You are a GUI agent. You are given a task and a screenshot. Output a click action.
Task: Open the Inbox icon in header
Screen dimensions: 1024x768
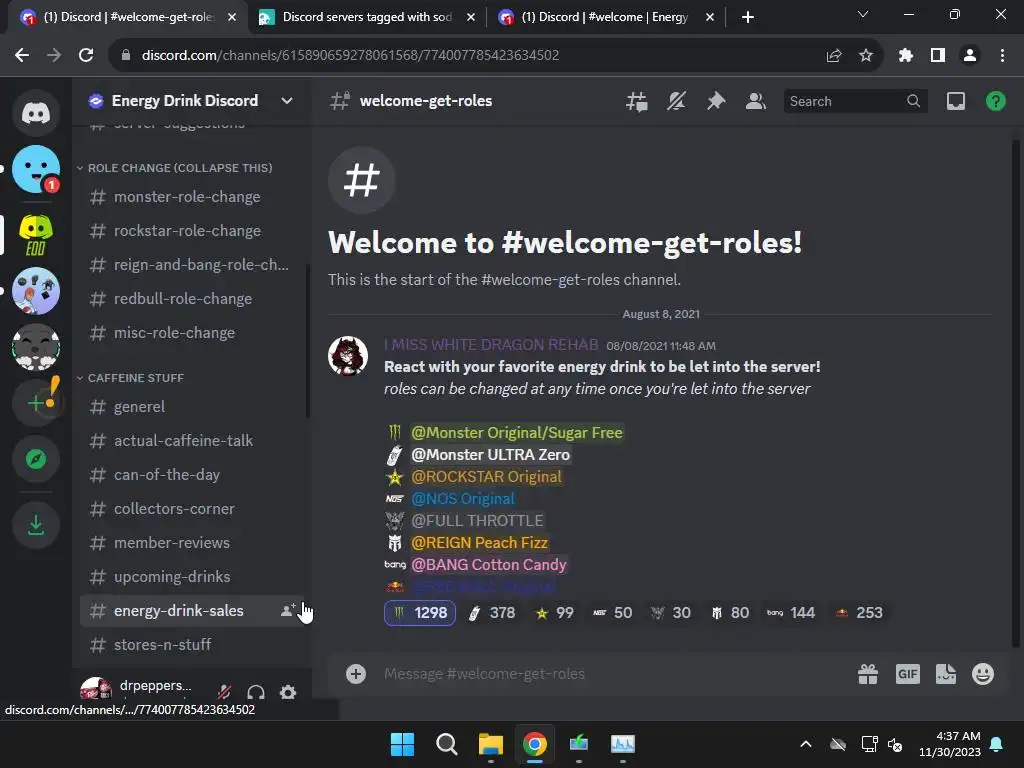tap(956, 101)
